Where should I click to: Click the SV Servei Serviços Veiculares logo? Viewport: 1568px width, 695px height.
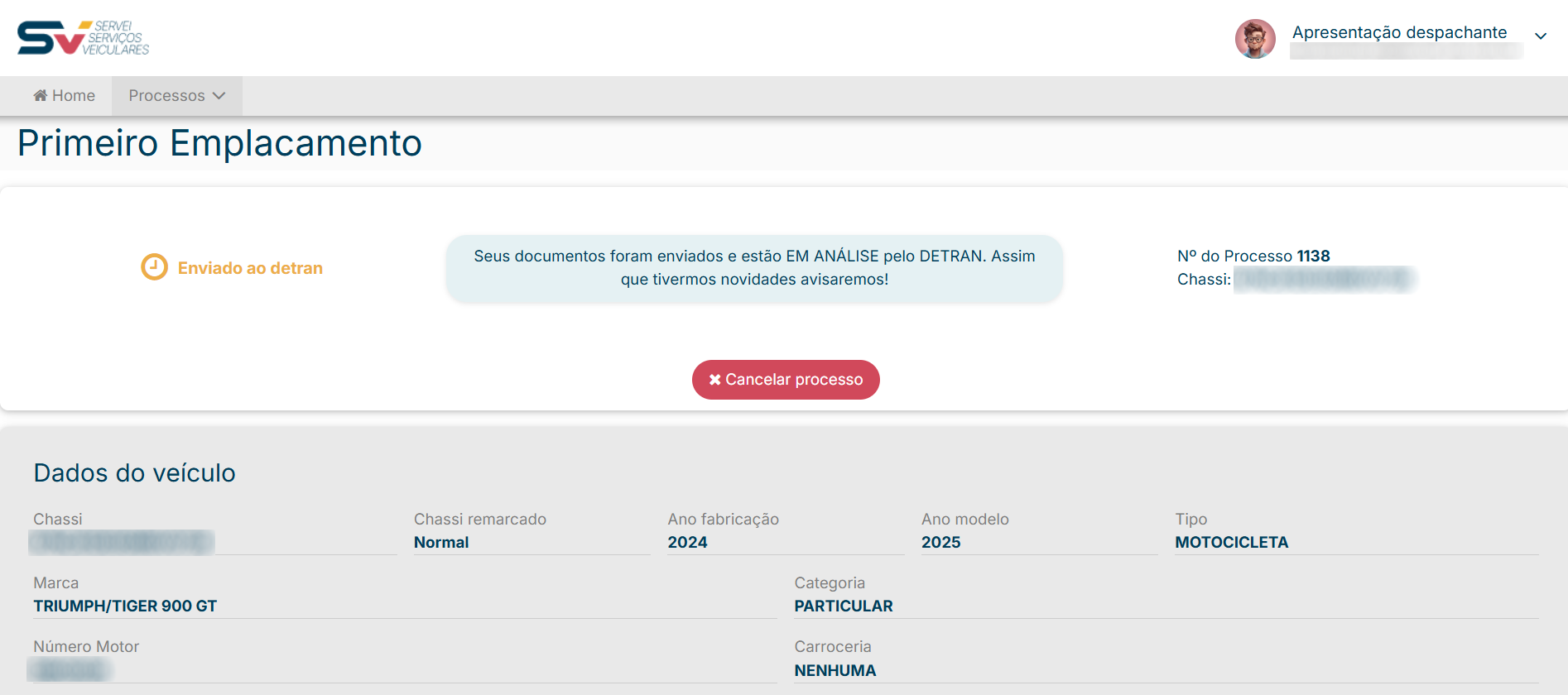click(83, 38)
